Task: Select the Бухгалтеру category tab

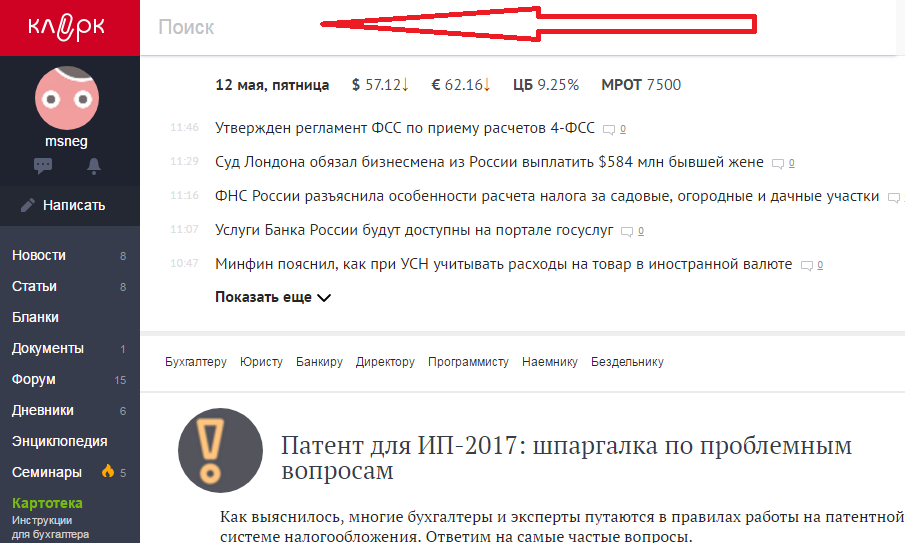Action: click(196, 362)
